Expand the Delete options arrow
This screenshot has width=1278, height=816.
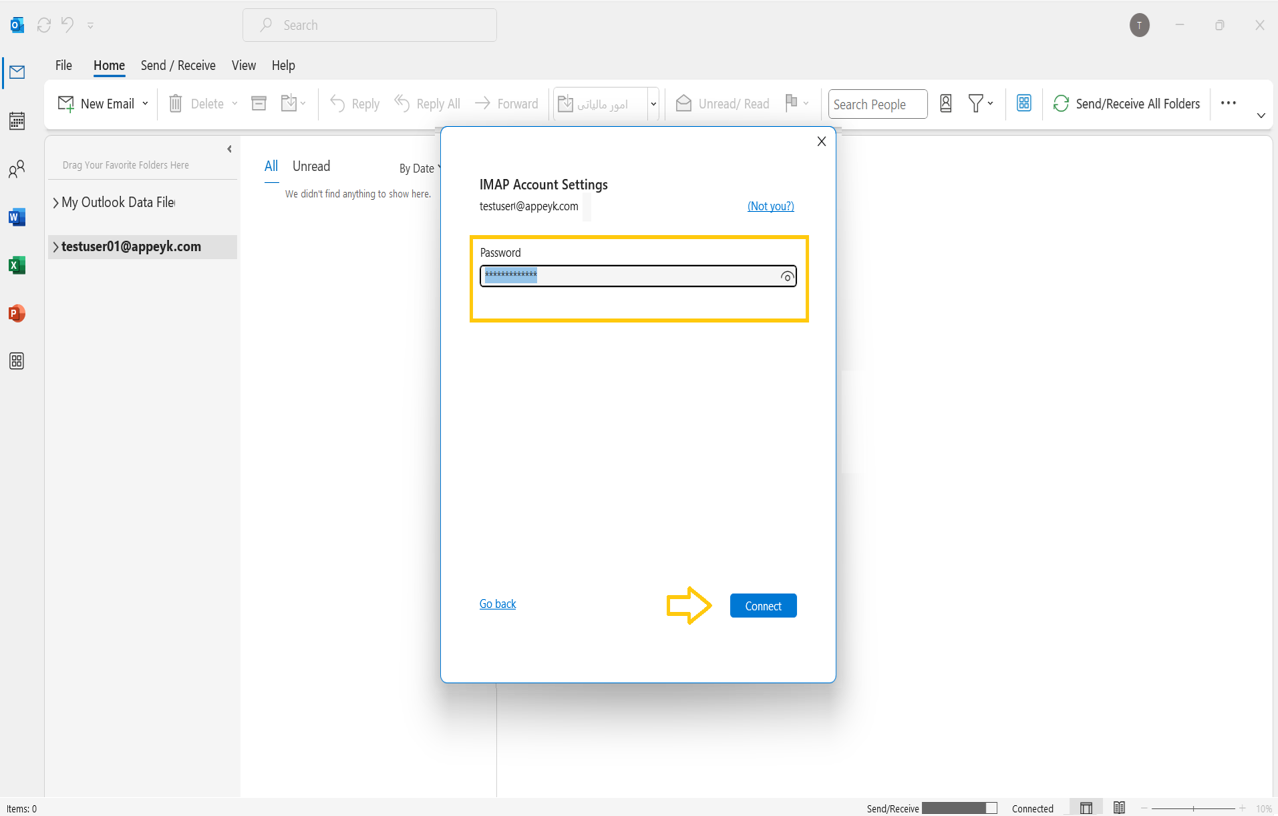235,104
